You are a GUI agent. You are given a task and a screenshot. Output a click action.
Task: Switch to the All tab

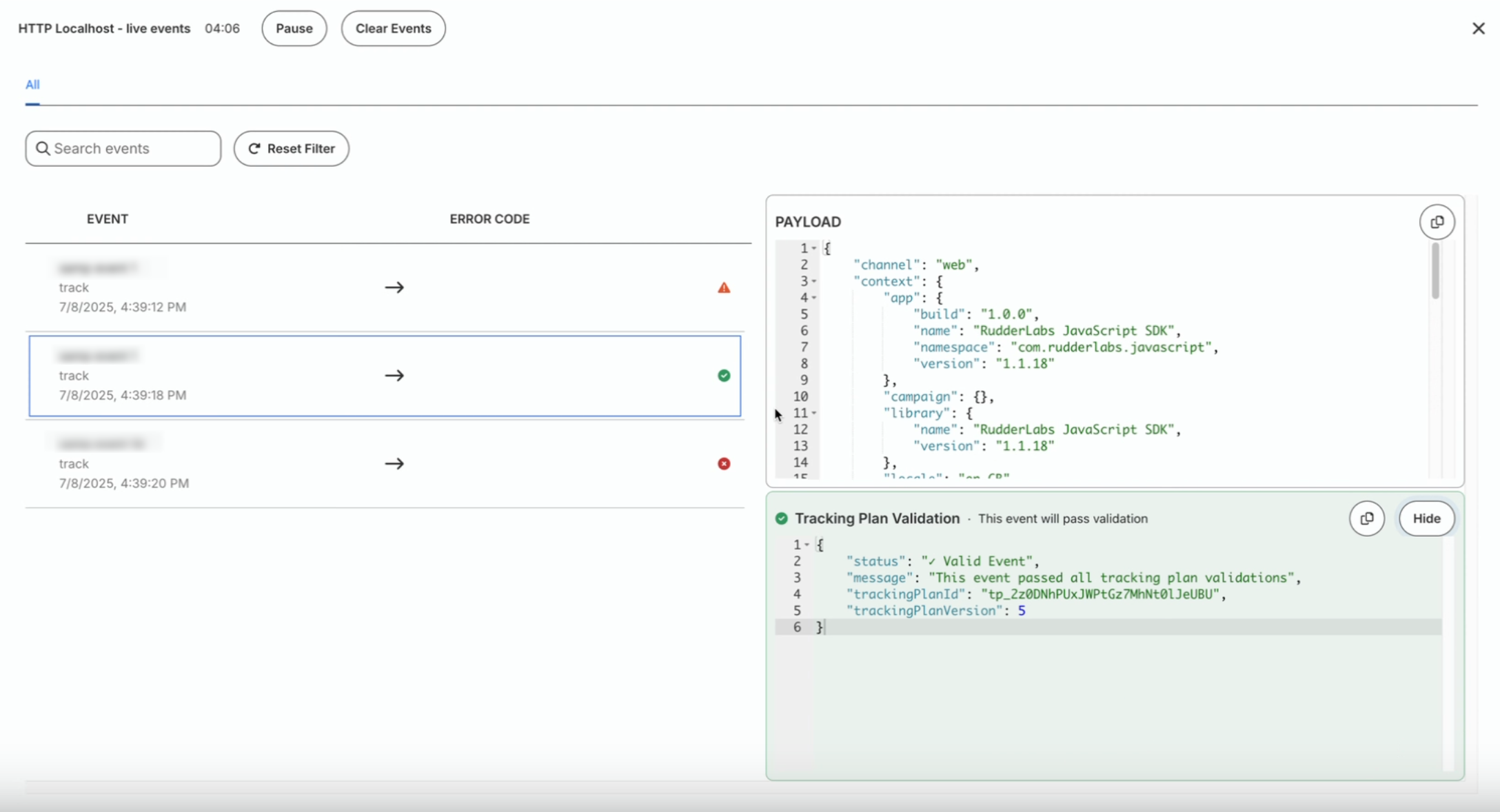pos(32,84)
